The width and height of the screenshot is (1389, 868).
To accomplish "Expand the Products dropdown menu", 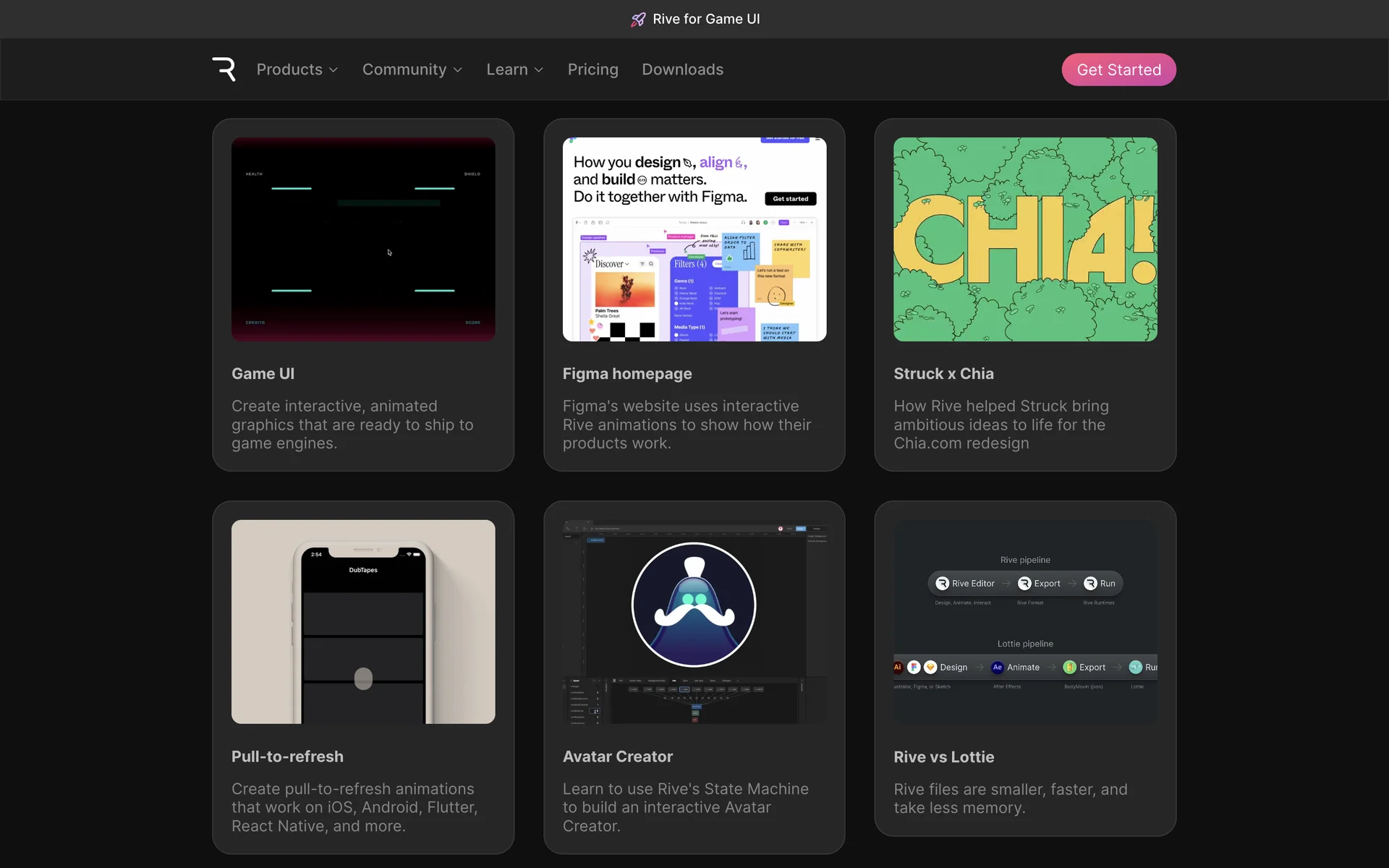I will pyautogui.click(x=297, y=69).
